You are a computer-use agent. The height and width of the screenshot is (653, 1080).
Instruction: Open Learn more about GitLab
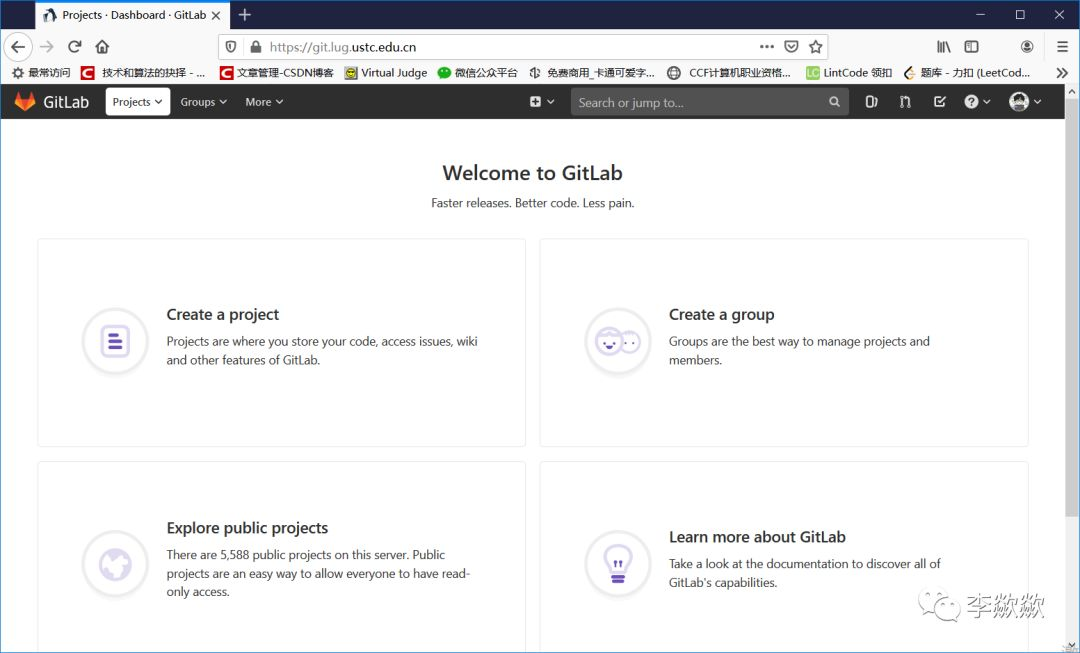pos(757,537)
